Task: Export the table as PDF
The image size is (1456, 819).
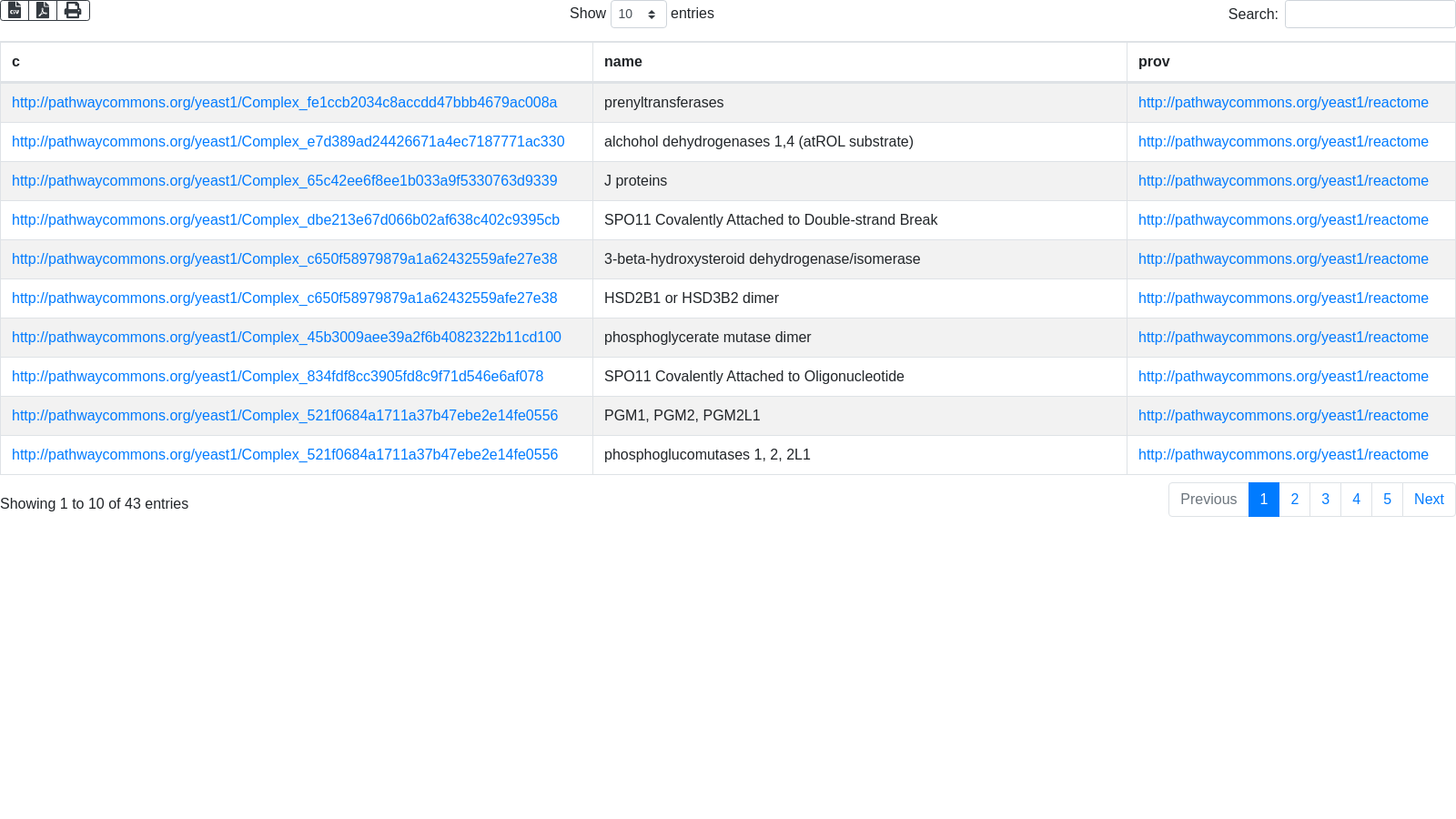Action: click(x=43, y=10)
